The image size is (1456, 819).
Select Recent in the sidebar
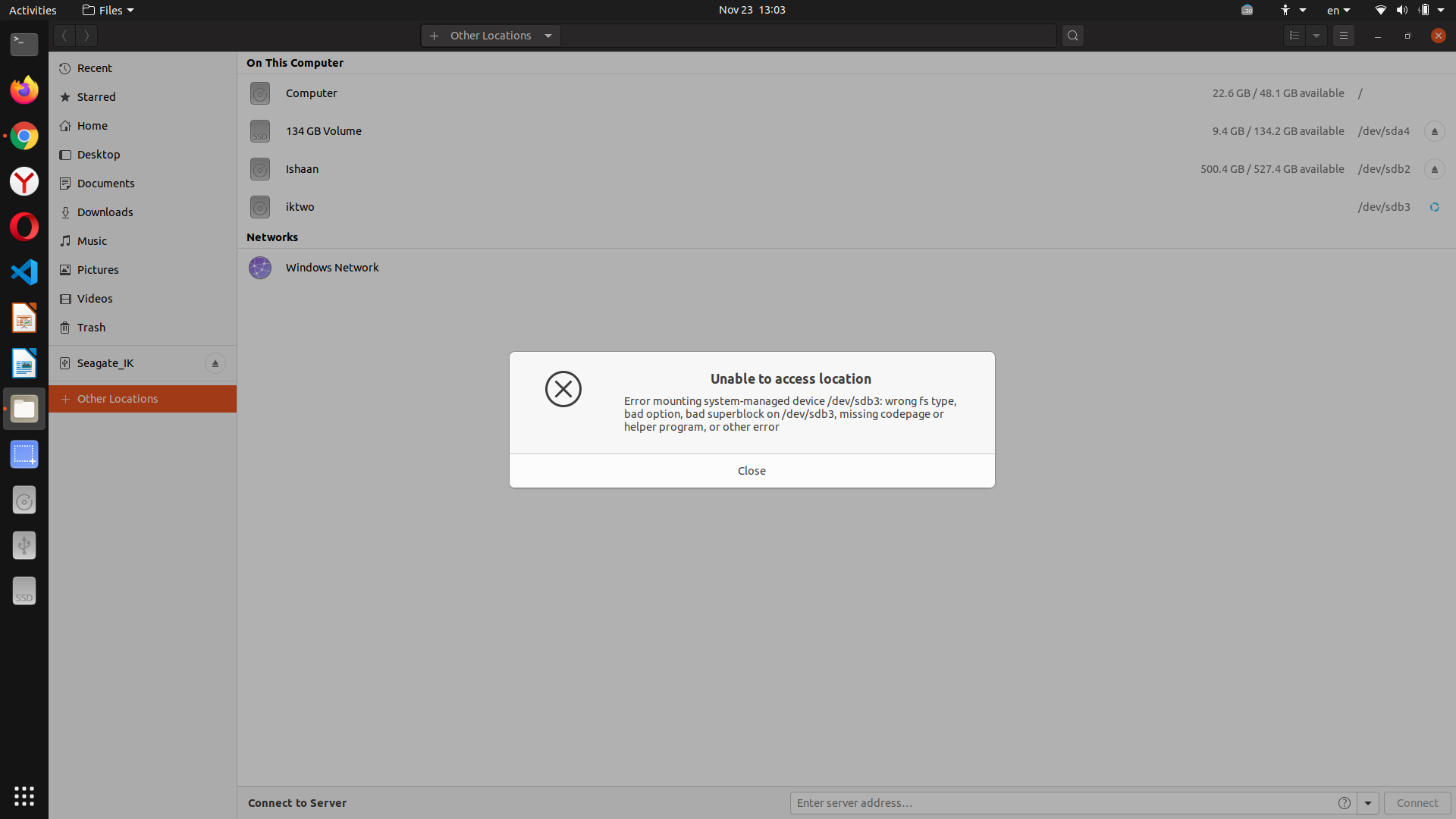click(143, 68)
